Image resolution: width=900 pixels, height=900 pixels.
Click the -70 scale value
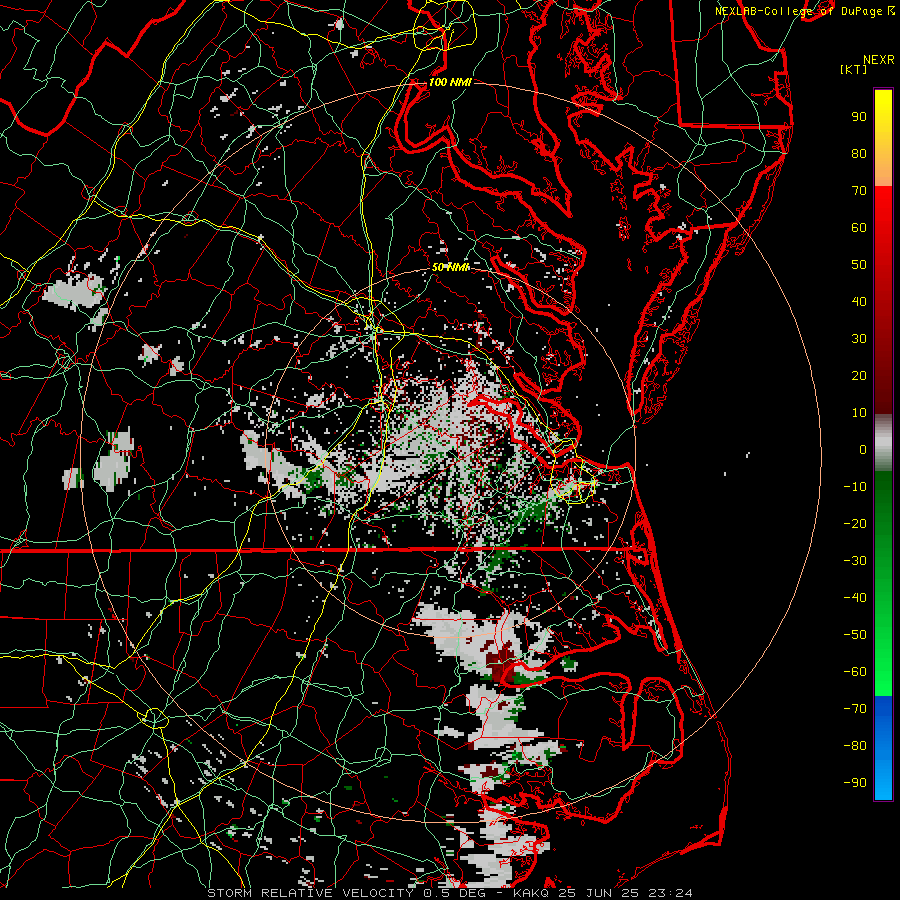coord(855,709)
